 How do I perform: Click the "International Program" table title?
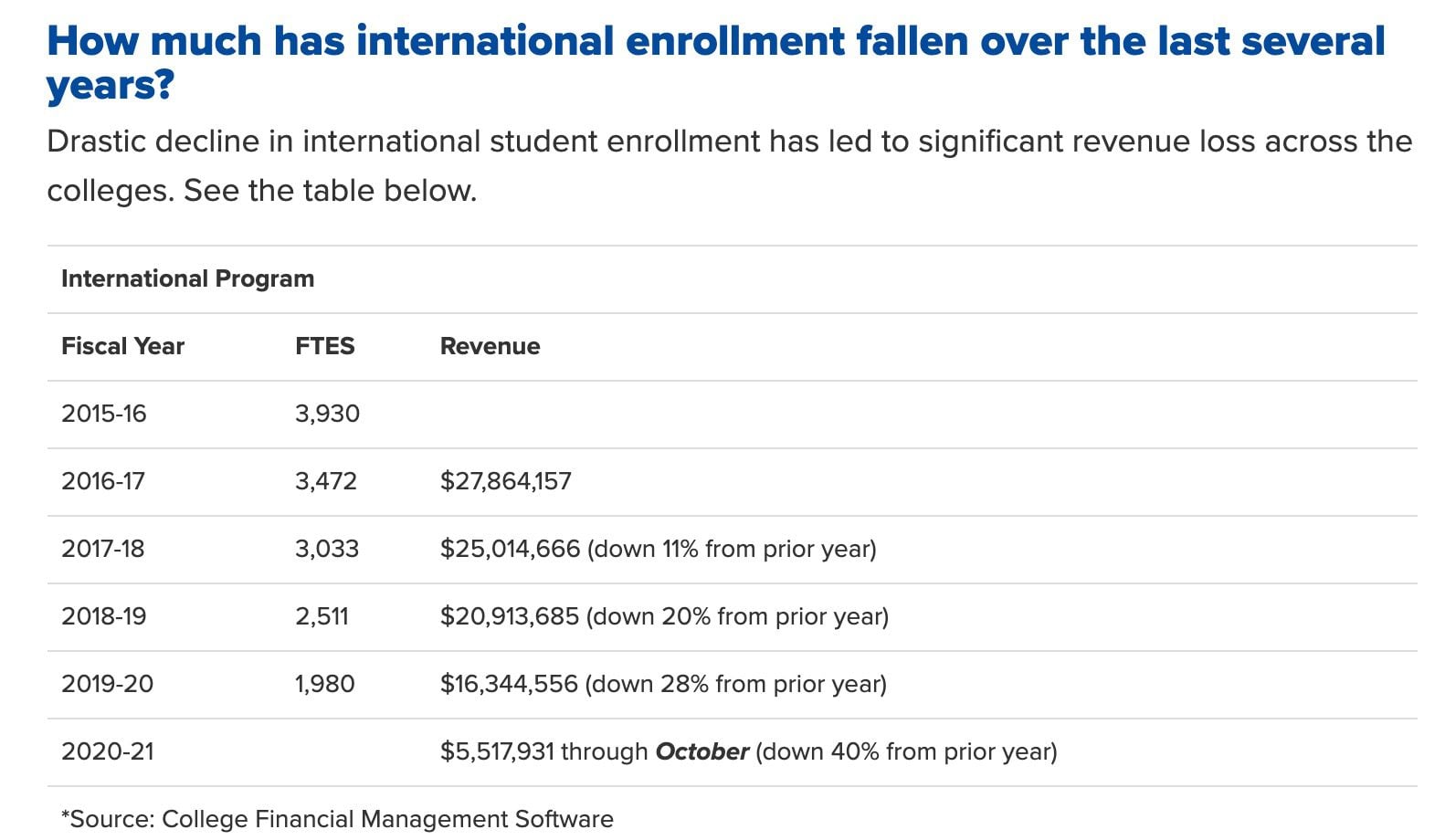tap(187, 278)
